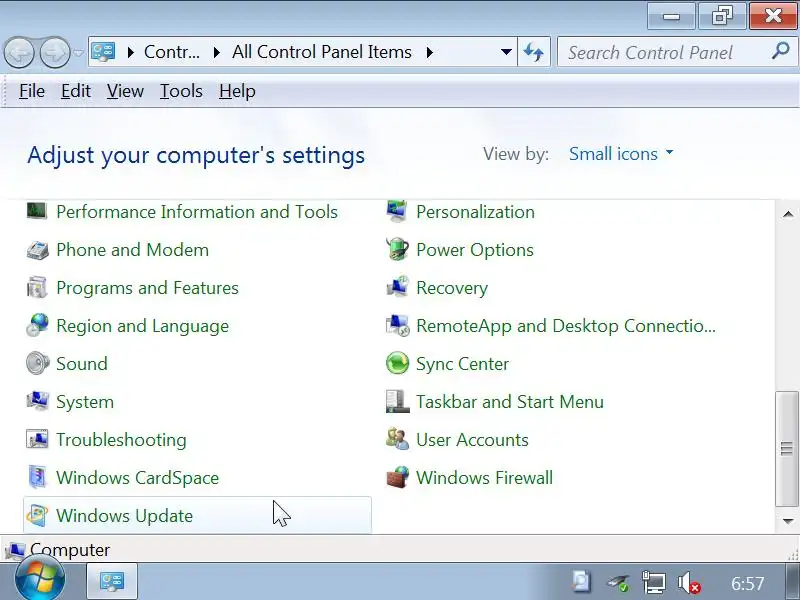Viewport: 800px width, 600px height.
Task: Open RemoteApp and Desktop Connections icon
Action: point(397,326)
